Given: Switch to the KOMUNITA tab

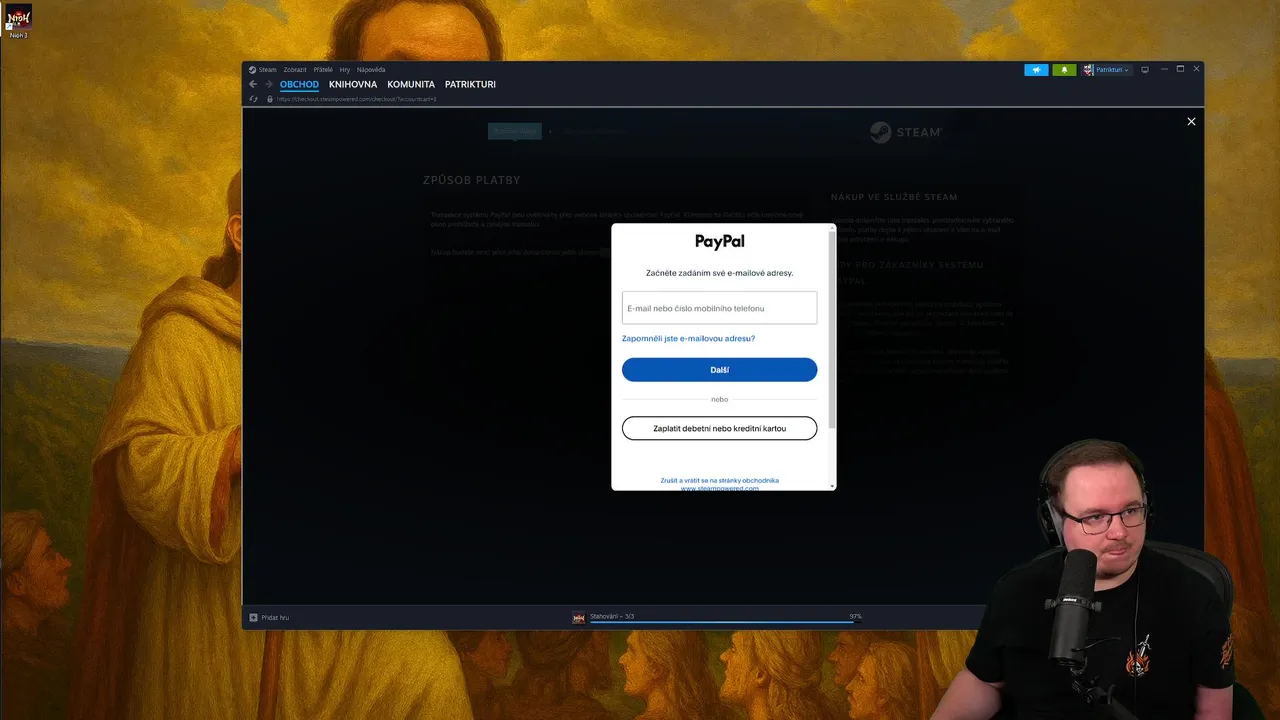Looking at the screenshot, I should click(411, 84).
